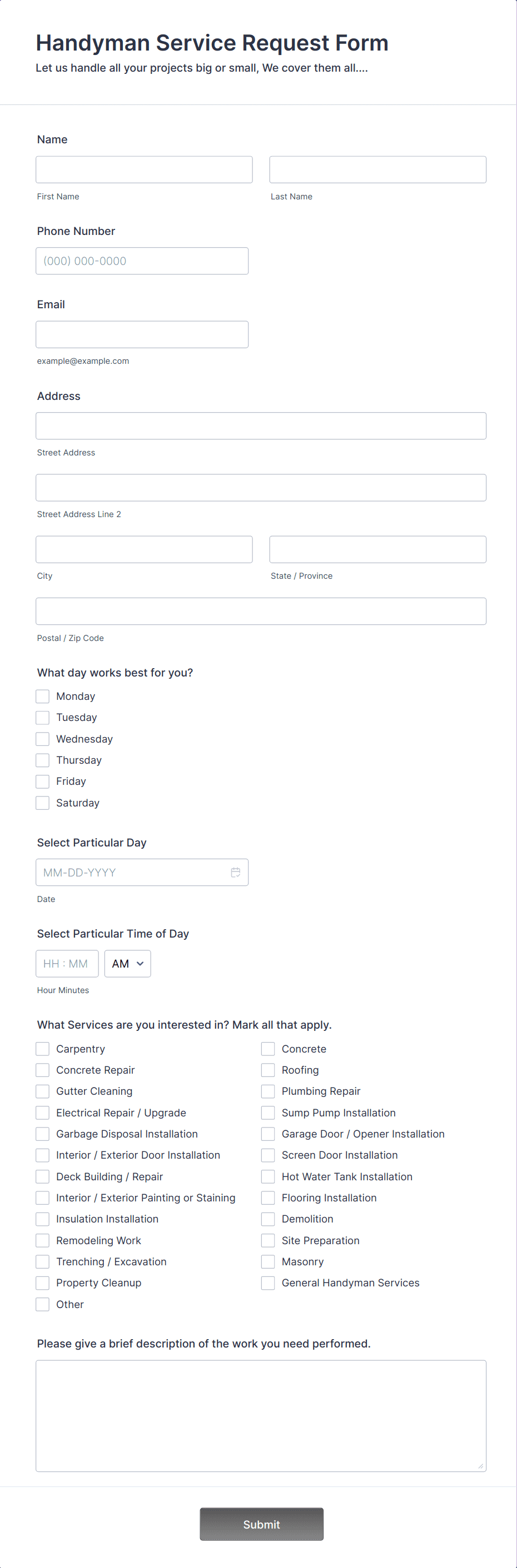Select the Other services checkbox

[42, 1304]
